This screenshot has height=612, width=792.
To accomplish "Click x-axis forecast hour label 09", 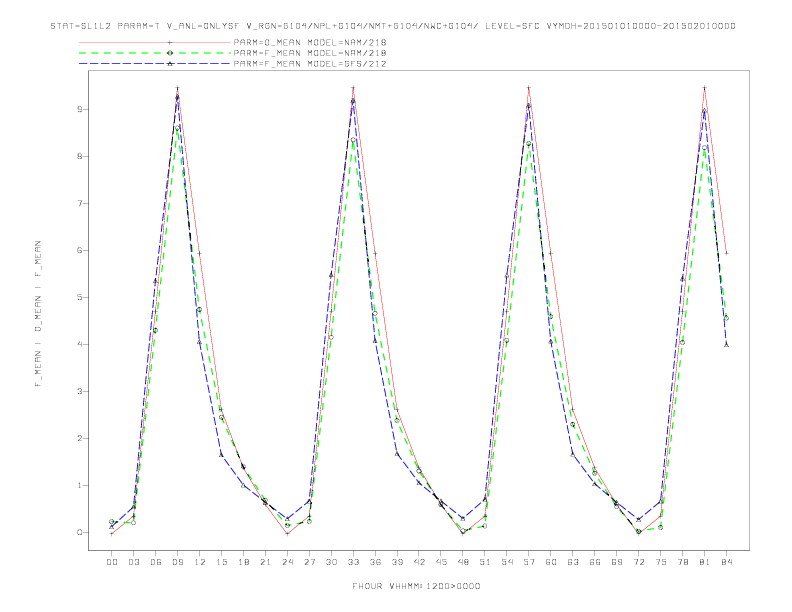I will (177, 562).
